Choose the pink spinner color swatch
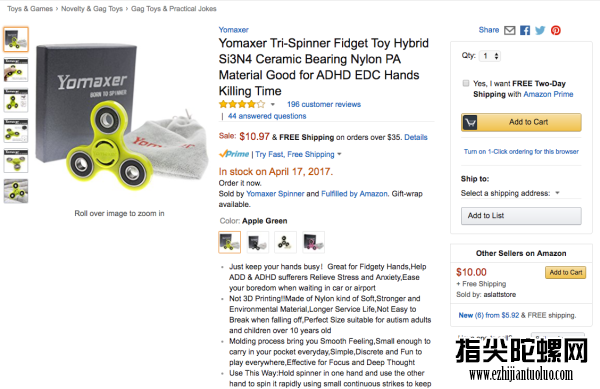This screenshot has height=389, width=600. pyautogui.click(x=313, y=242)
